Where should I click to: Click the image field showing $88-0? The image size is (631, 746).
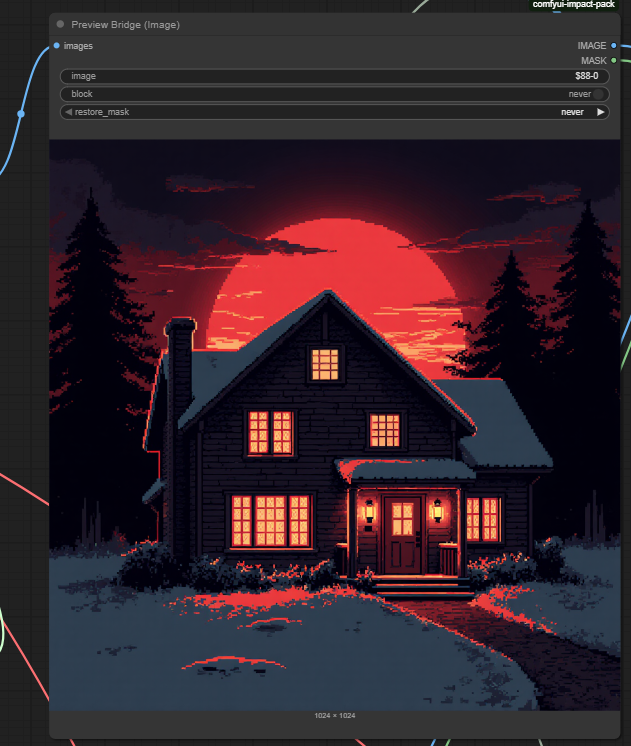(x=335, y=76)
